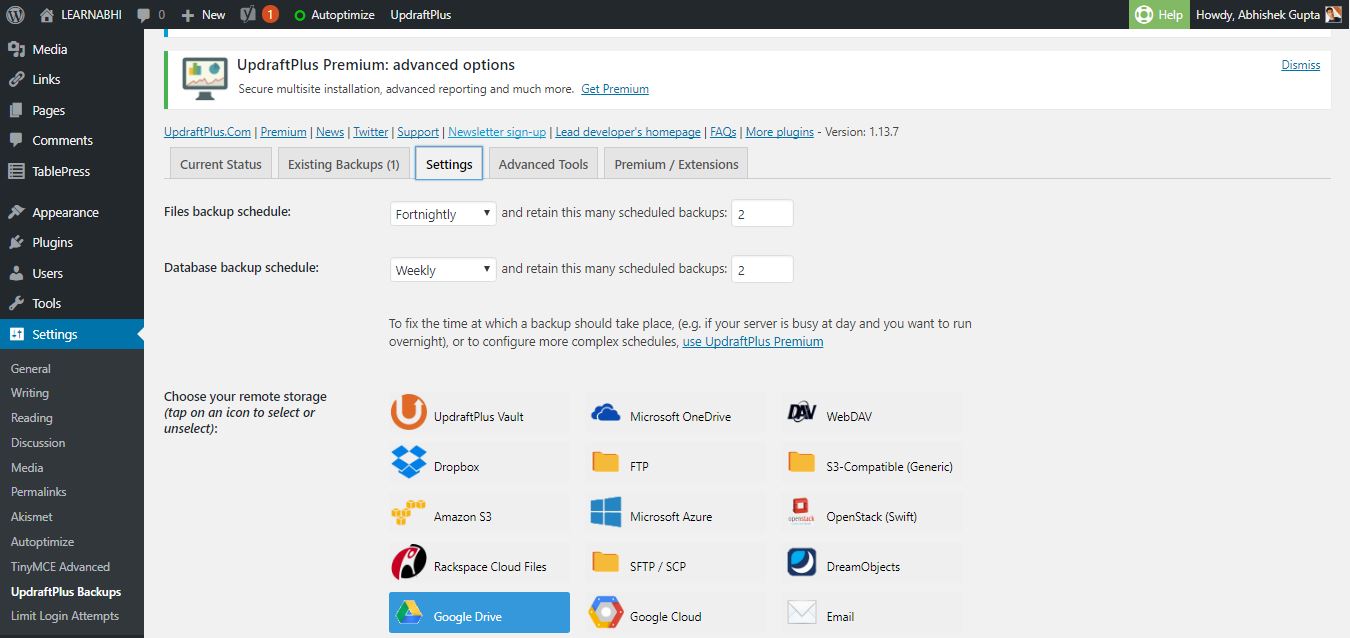Image resolution: width=1350 pixels, height=638 pixels.
Task: Open the Twitter link
Action: [371, 132]
